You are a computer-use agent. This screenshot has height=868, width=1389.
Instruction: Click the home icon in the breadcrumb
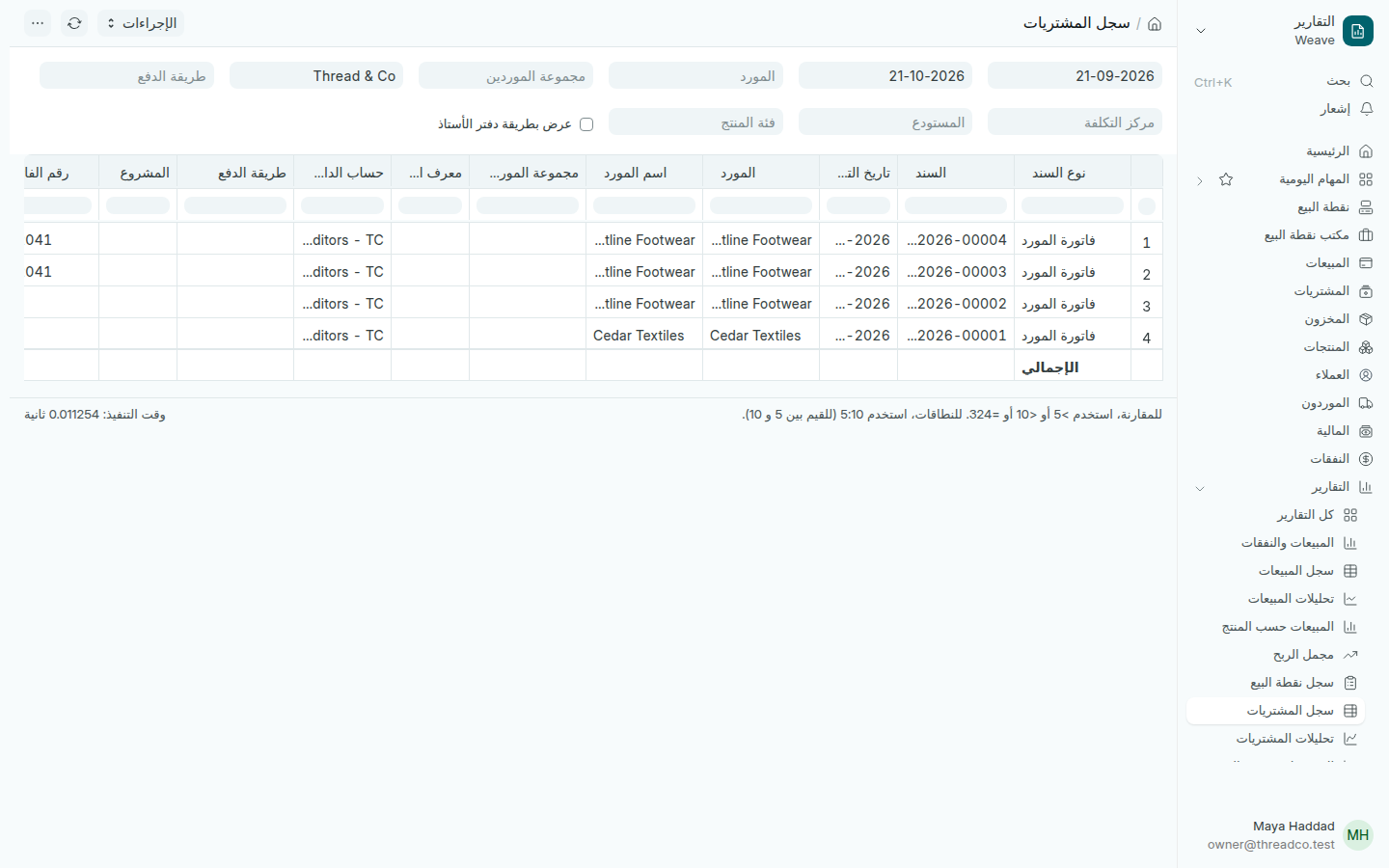[1155, 23]
